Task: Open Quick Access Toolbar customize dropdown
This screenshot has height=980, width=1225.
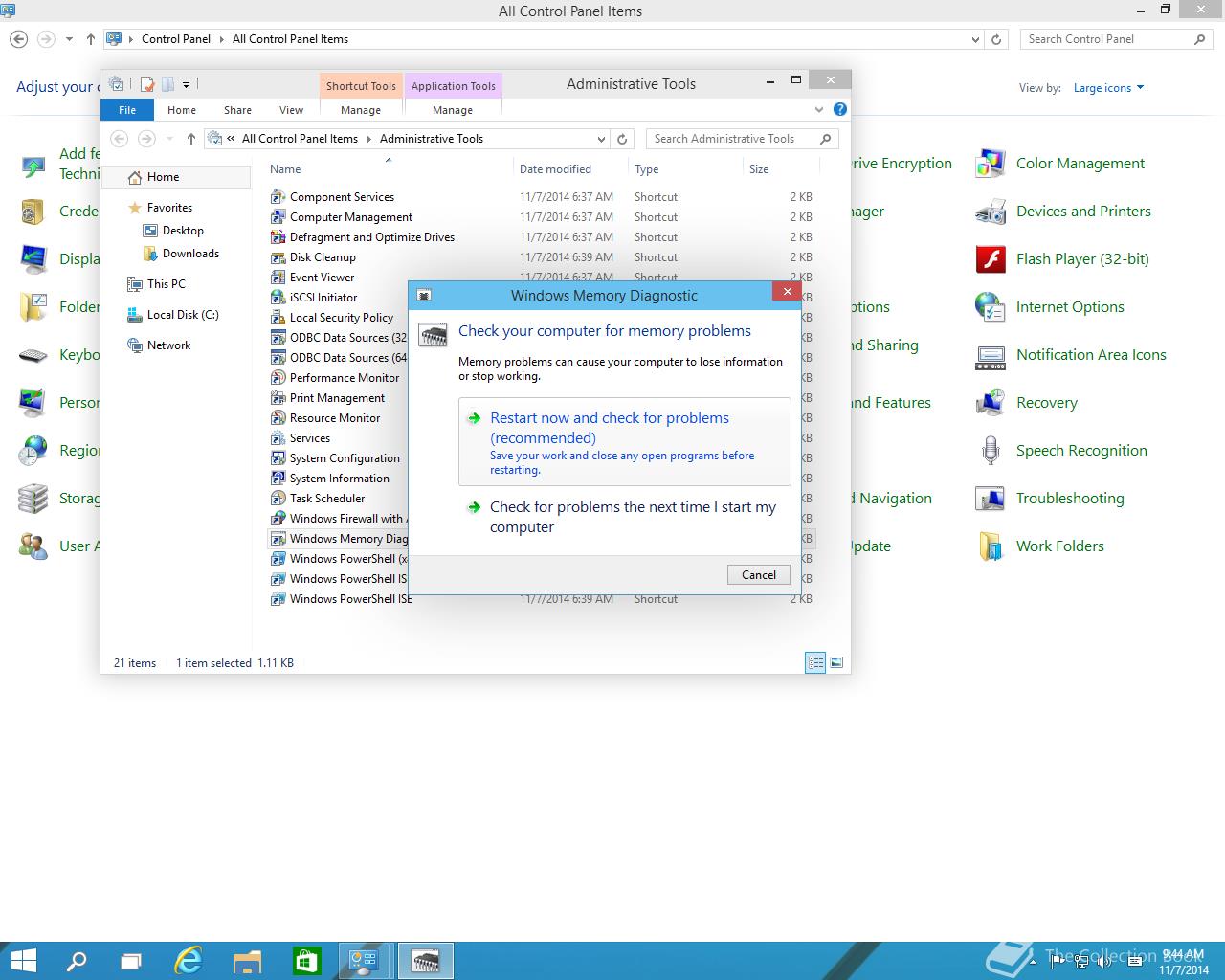Action: (186, 84)
